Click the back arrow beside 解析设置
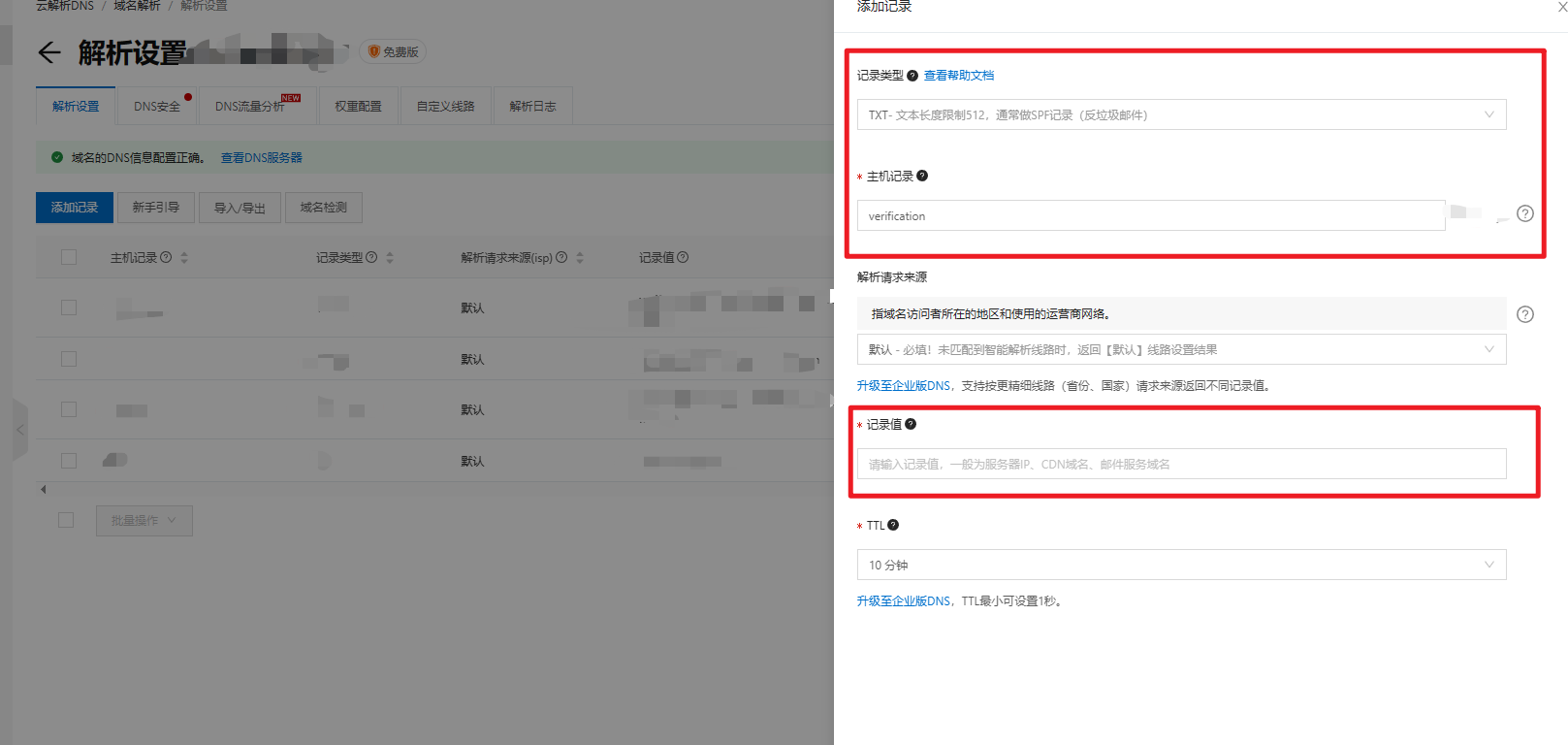This screenshot has height=745, width=1568. pyautogui.click(x=49, y=52)
